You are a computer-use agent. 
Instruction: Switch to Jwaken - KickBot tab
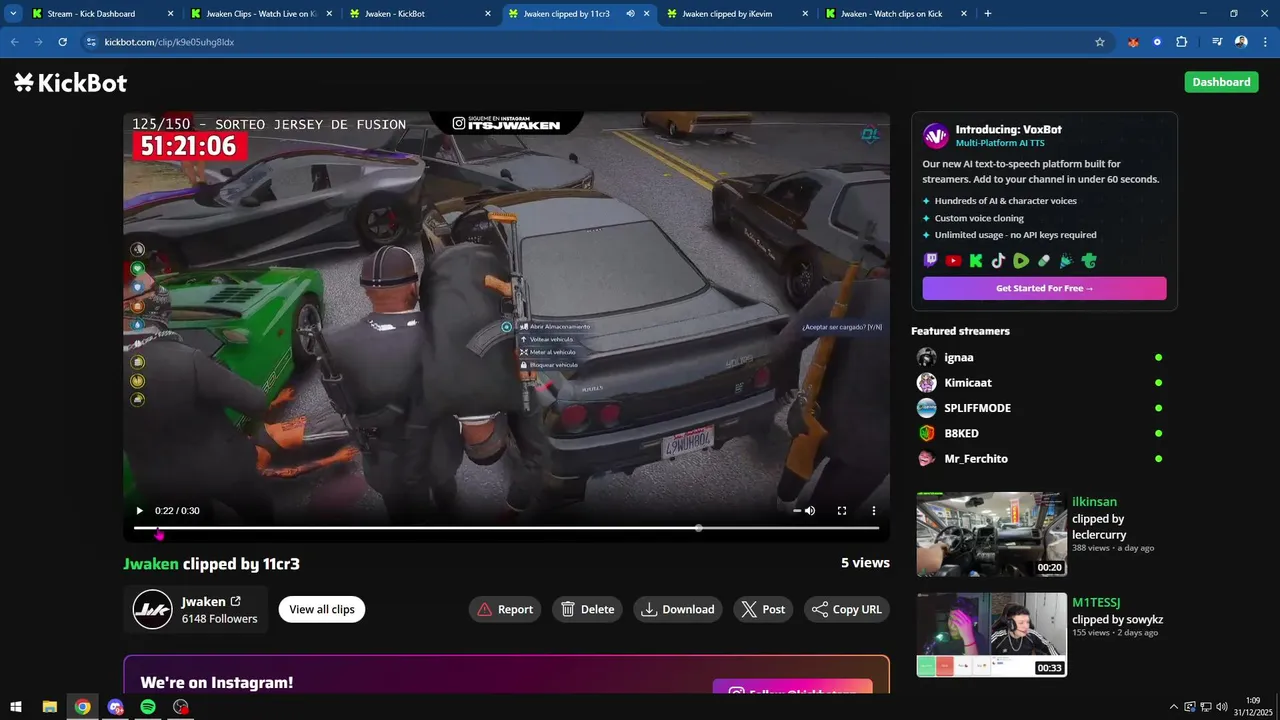click(421, 14)
